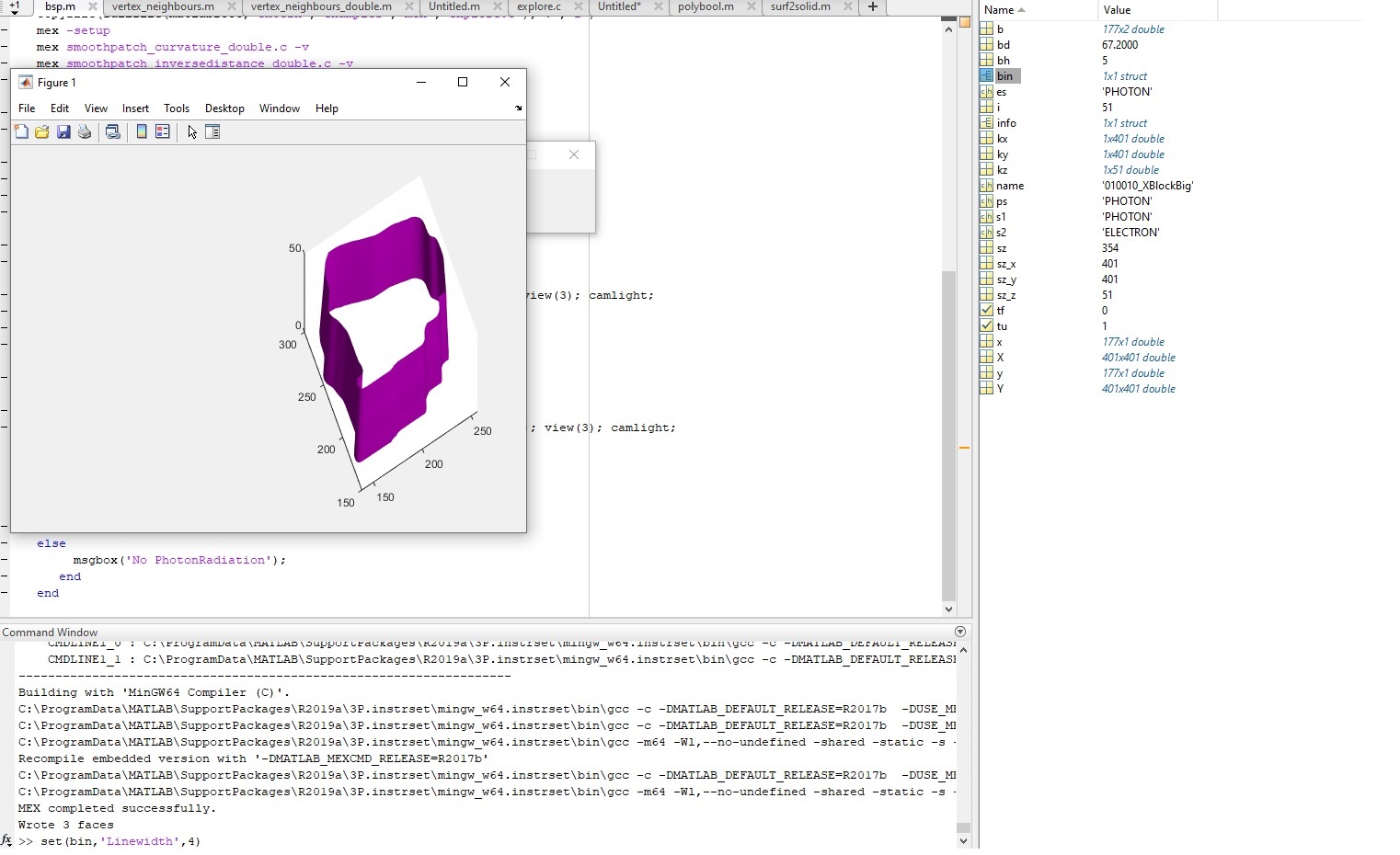
Task: Close the vertex_neighbours.m tab
Action: (229, 6)
